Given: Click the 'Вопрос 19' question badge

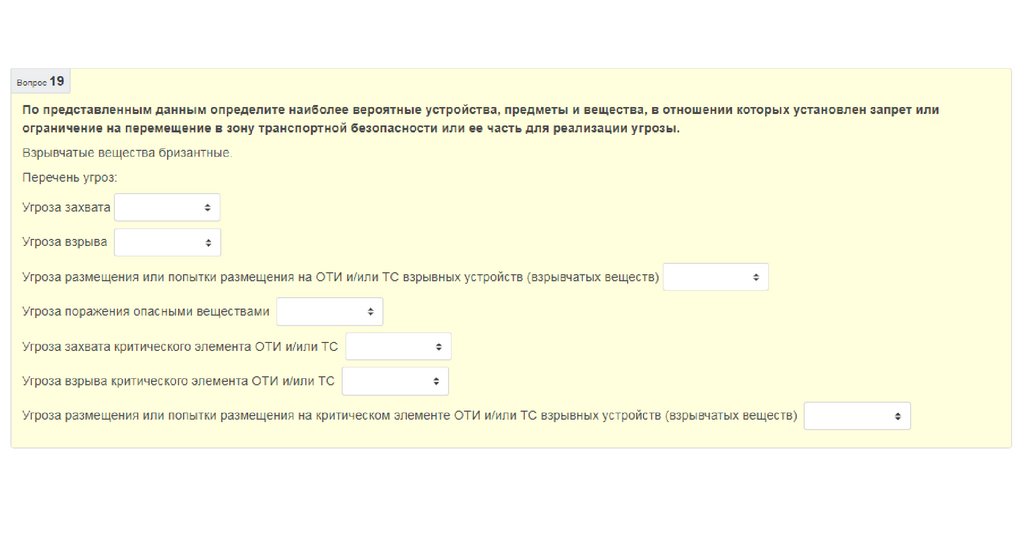Looking at the screenshot, I should [40, 81].
